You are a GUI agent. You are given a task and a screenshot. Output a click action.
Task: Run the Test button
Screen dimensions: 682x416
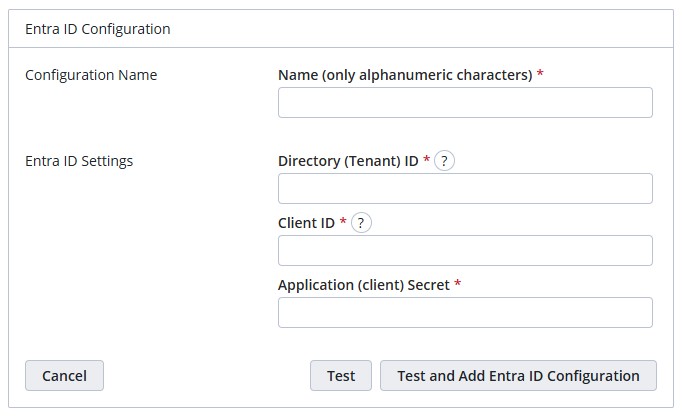[x=341, y=376]
